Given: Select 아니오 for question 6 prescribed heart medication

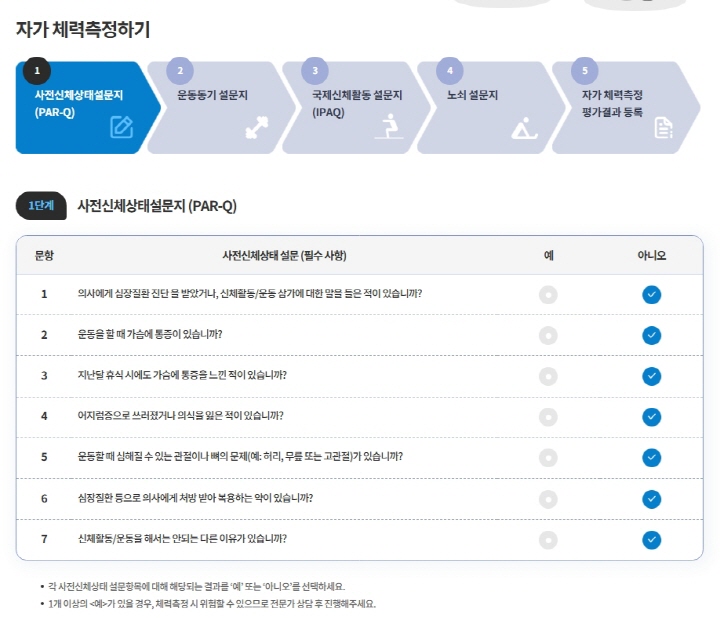Looking at the screenshot, I should pos(652,499).
